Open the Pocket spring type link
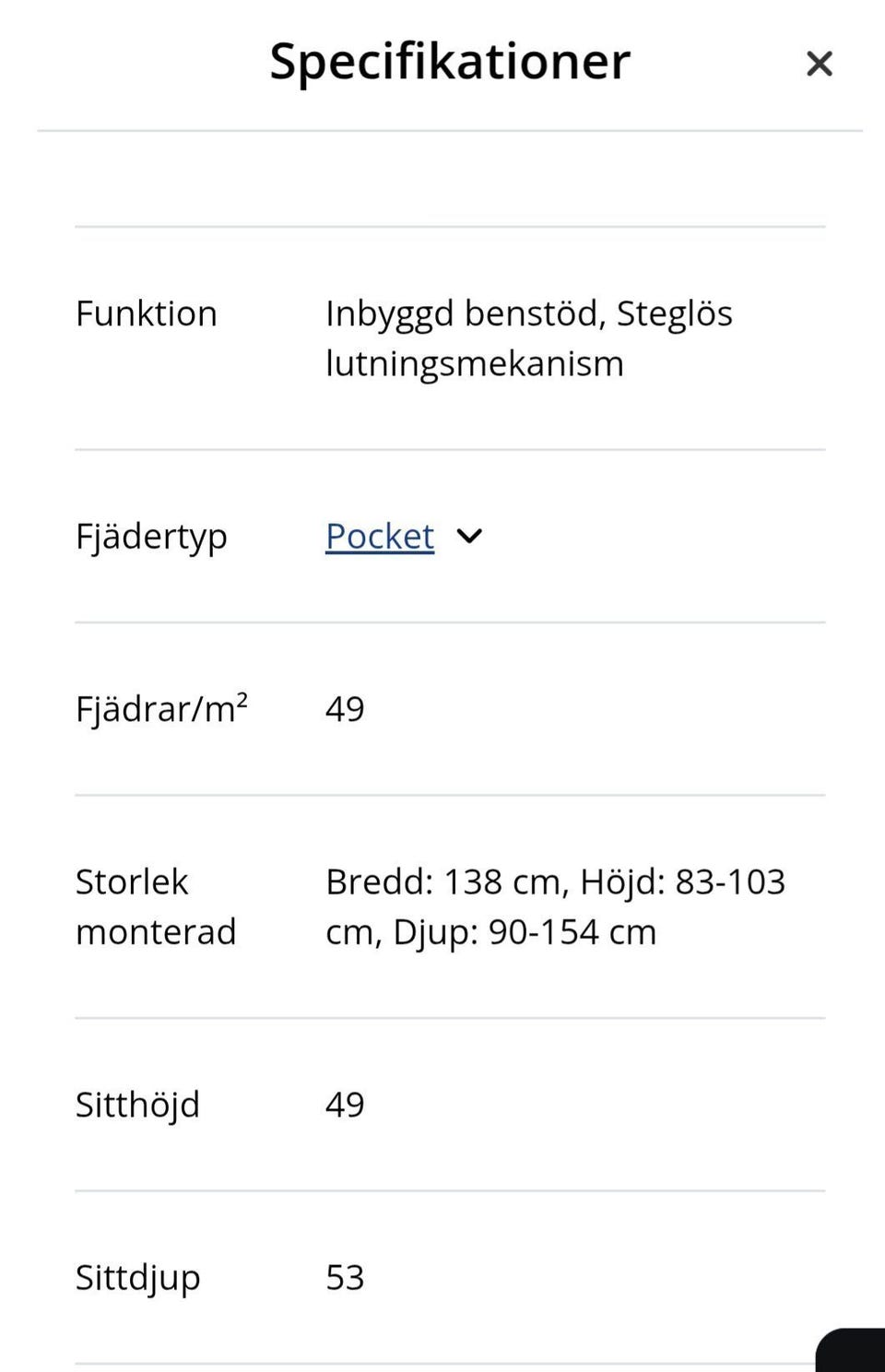This screenshot has width=885, height=1372. coord(379,537)
